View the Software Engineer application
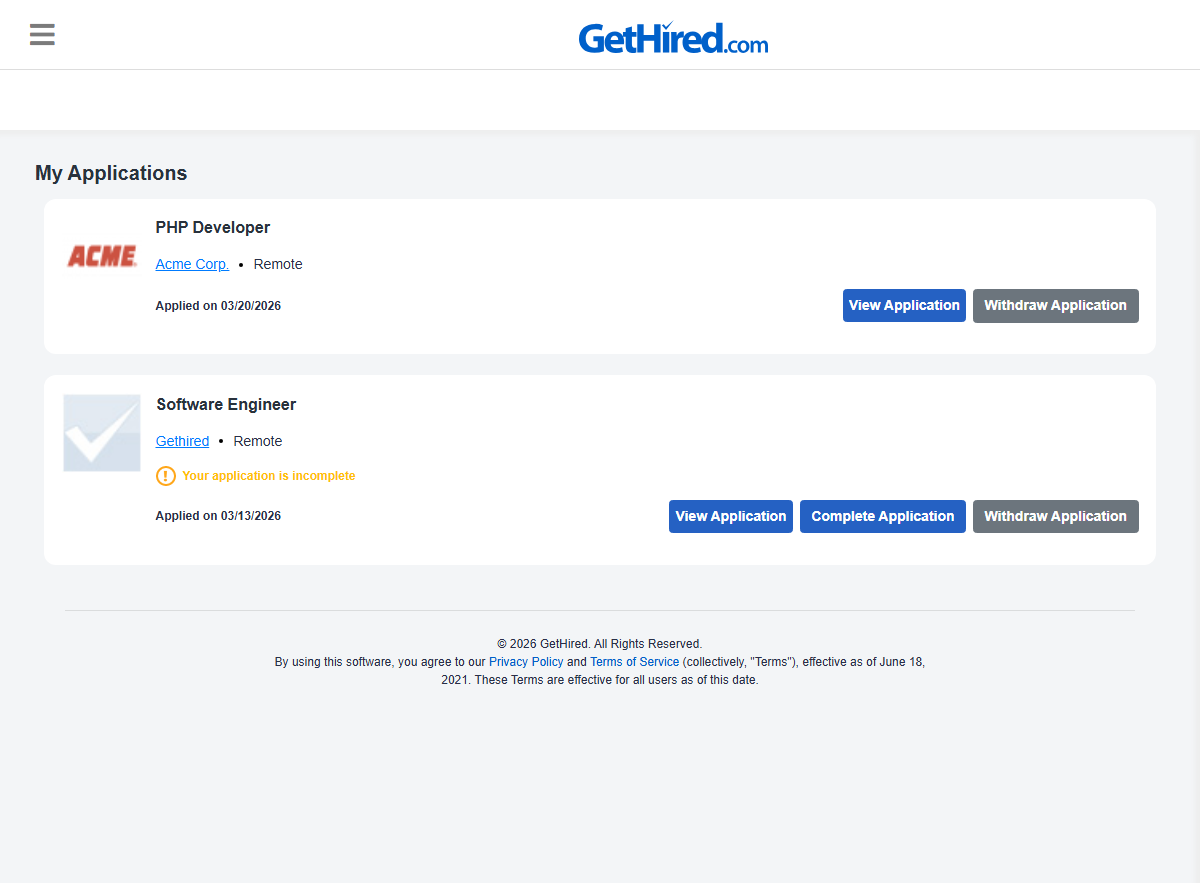This screenshot has height=883, width=1200. pos(730,517)
